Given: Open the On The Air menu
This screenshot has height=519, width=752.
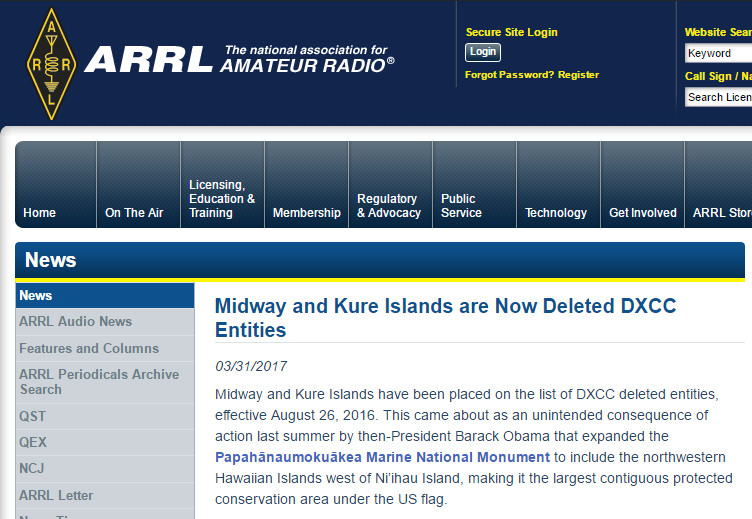Looking at the screenshot, I should (134, 213).
